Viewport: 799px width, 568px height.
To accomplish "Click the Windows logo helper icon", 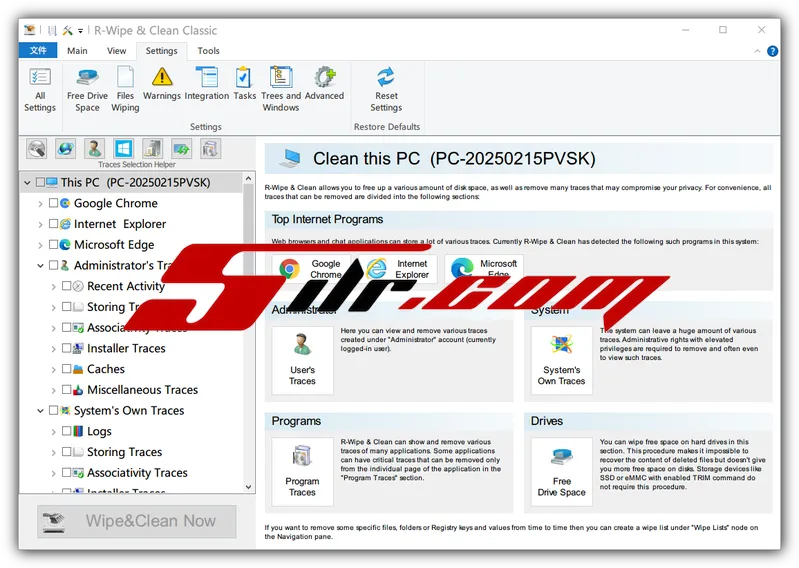I will click(x=123, y=149).
